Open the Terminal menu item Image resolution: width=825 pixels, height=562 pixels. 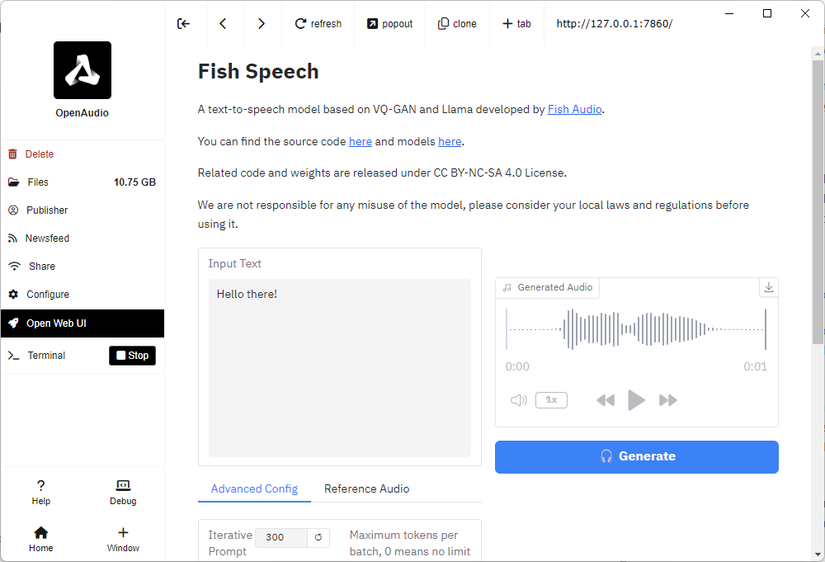(46, 355)
